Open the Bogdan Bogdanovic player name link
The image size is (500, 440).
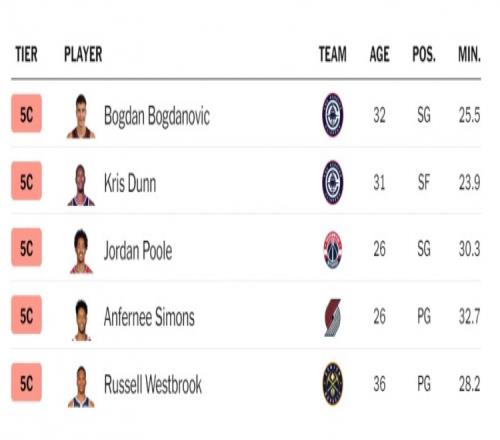tap(157, 116)
